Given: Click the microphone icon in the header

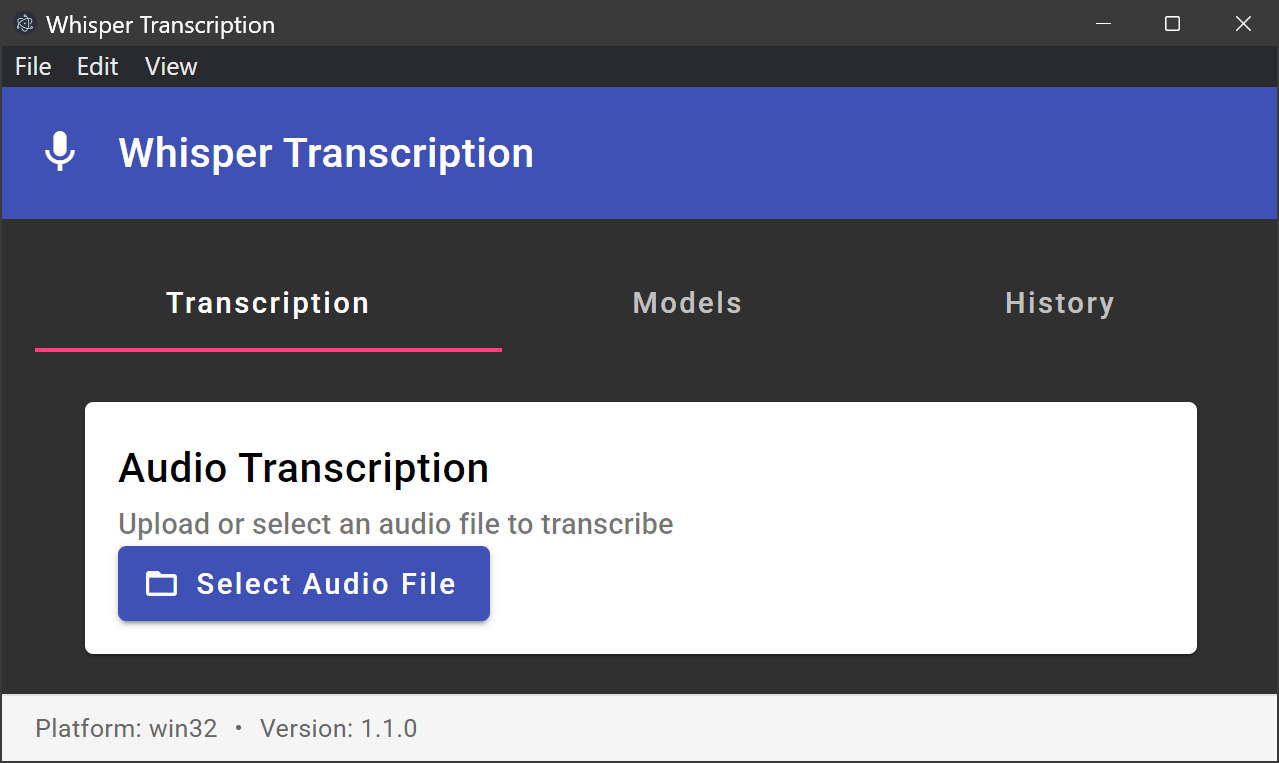Looking at the screenshot, I should click(60, 152).
